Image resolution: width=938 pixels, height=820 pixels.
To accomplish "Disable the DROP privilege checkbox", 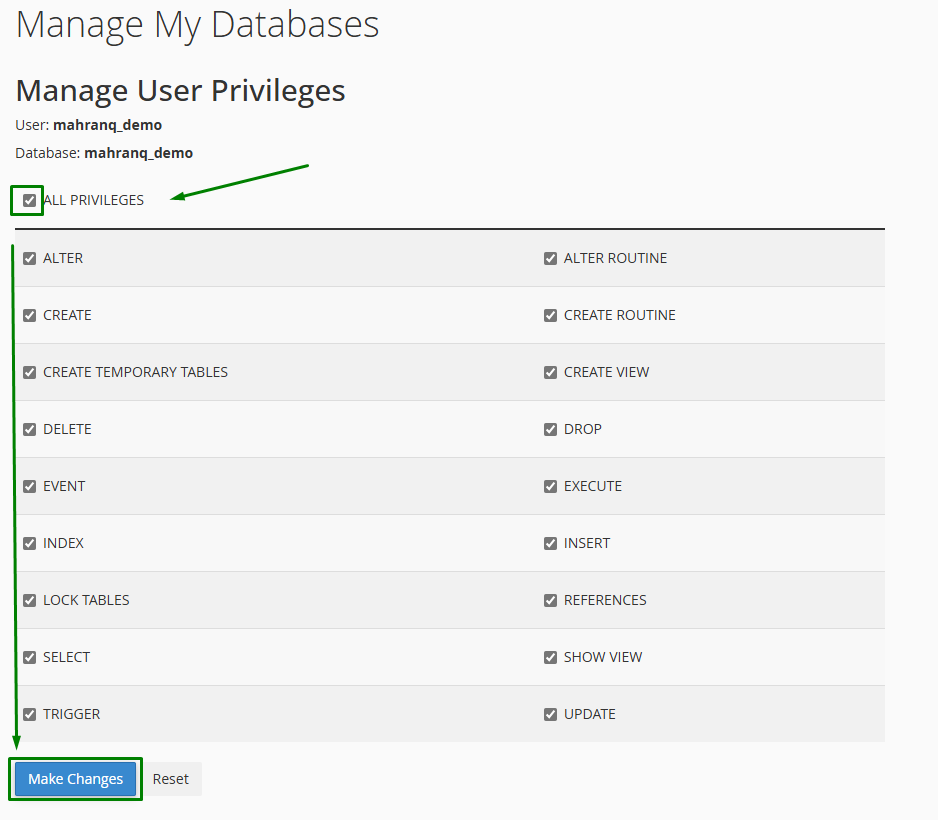I will tap(550, 429).
